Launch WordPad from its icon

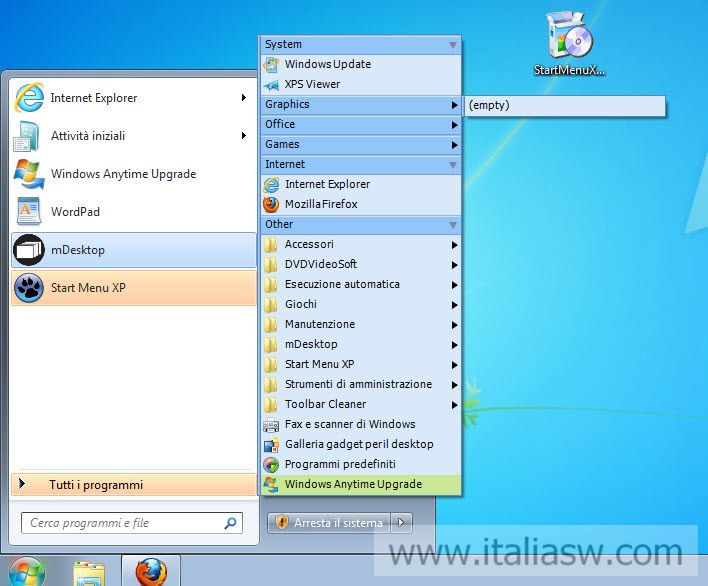(x=29, y=211)
